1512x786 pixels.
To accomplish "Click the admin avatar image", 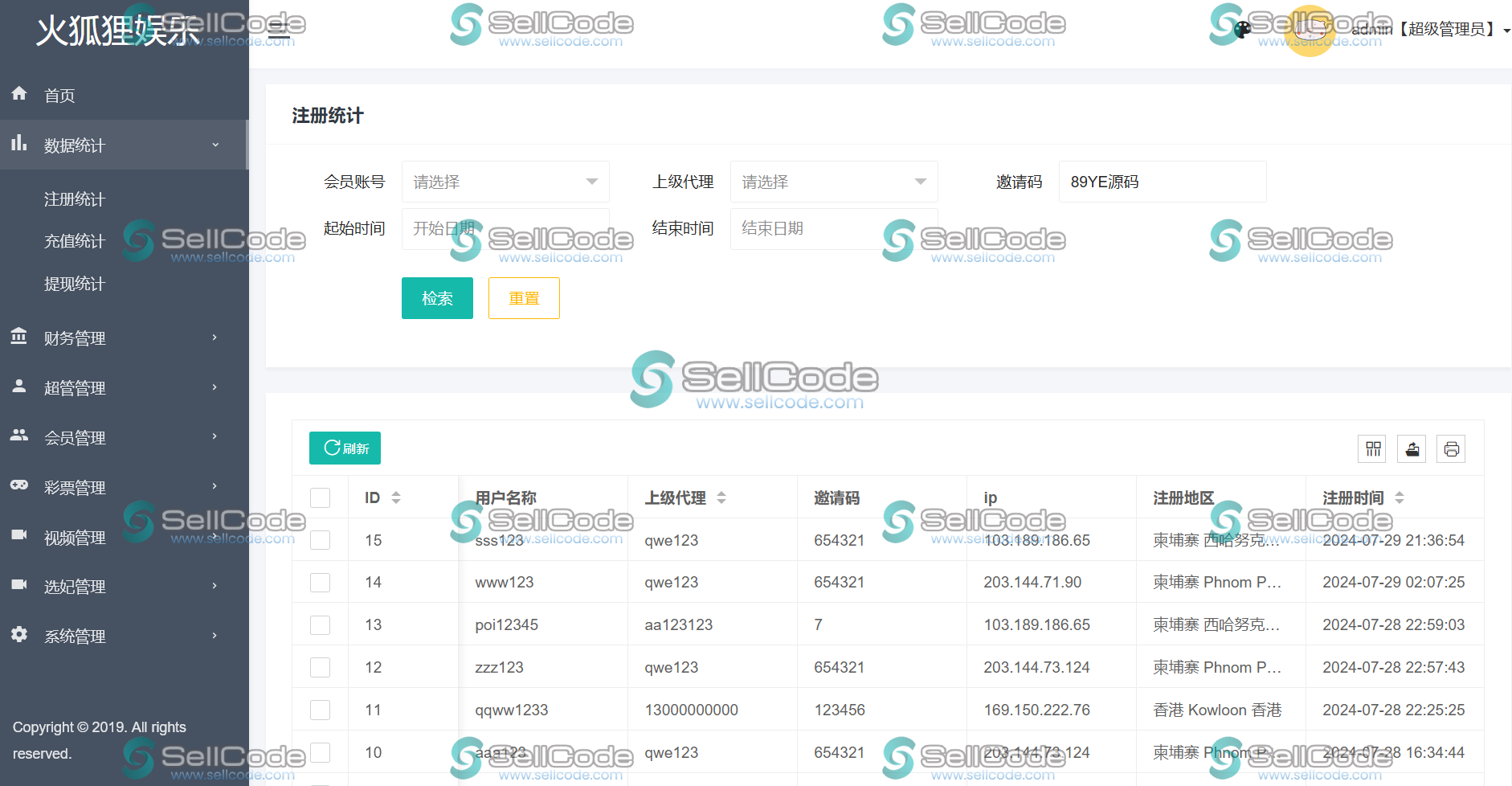I will [1310, 31].
